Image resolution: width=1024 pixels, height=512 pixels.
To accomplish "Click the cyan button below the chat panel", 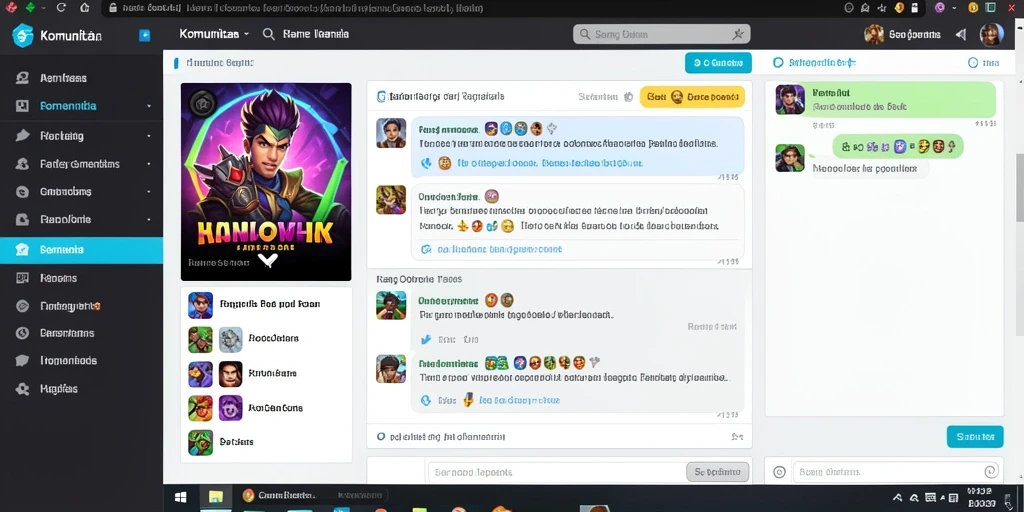I will click(x=974, y=436).
